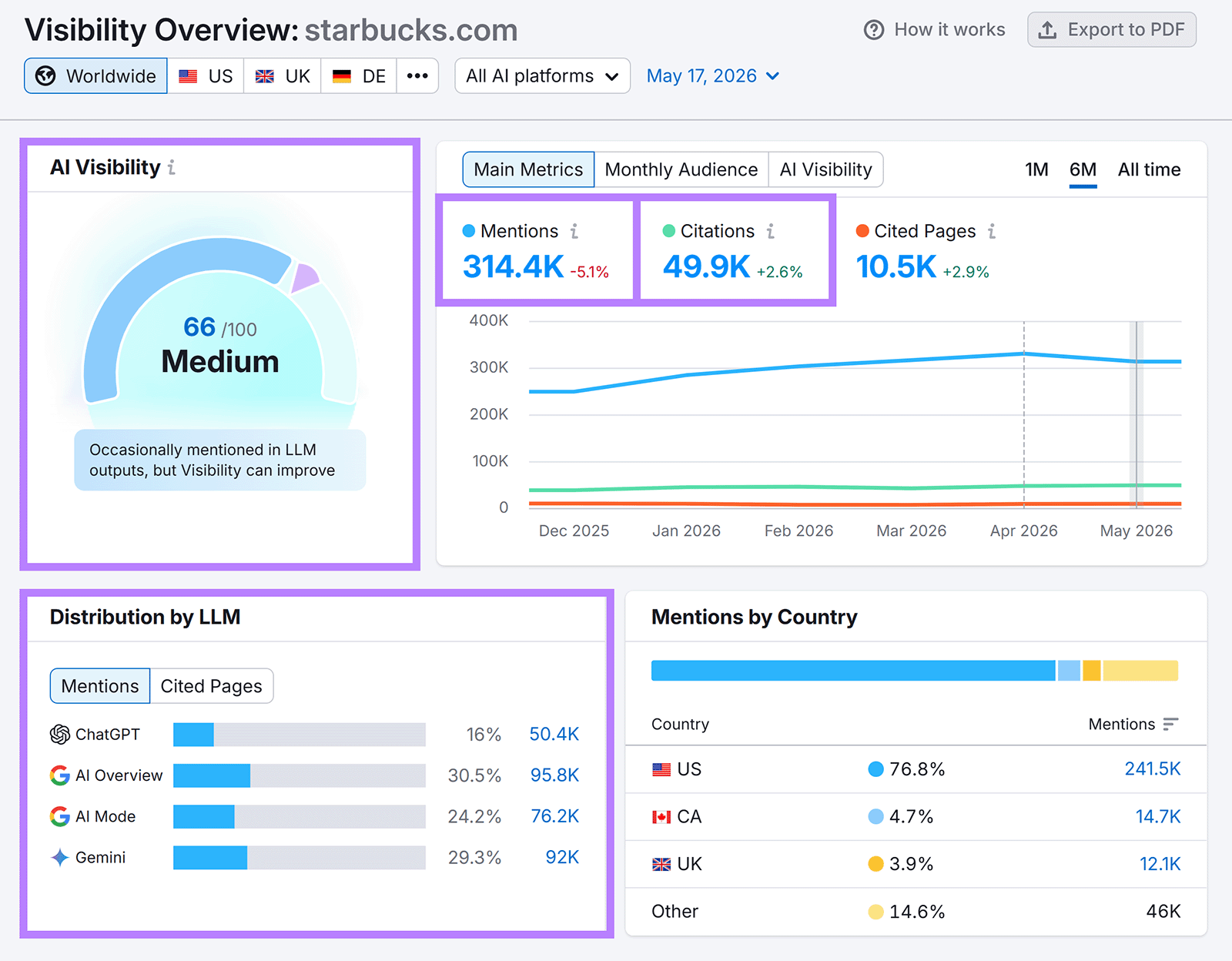
Task: Select the 1M time range
Action: tap(1036, 169)
